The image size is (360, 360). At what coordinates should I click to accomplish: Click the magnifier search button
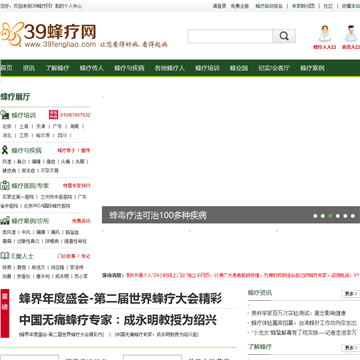coord(284,36)
